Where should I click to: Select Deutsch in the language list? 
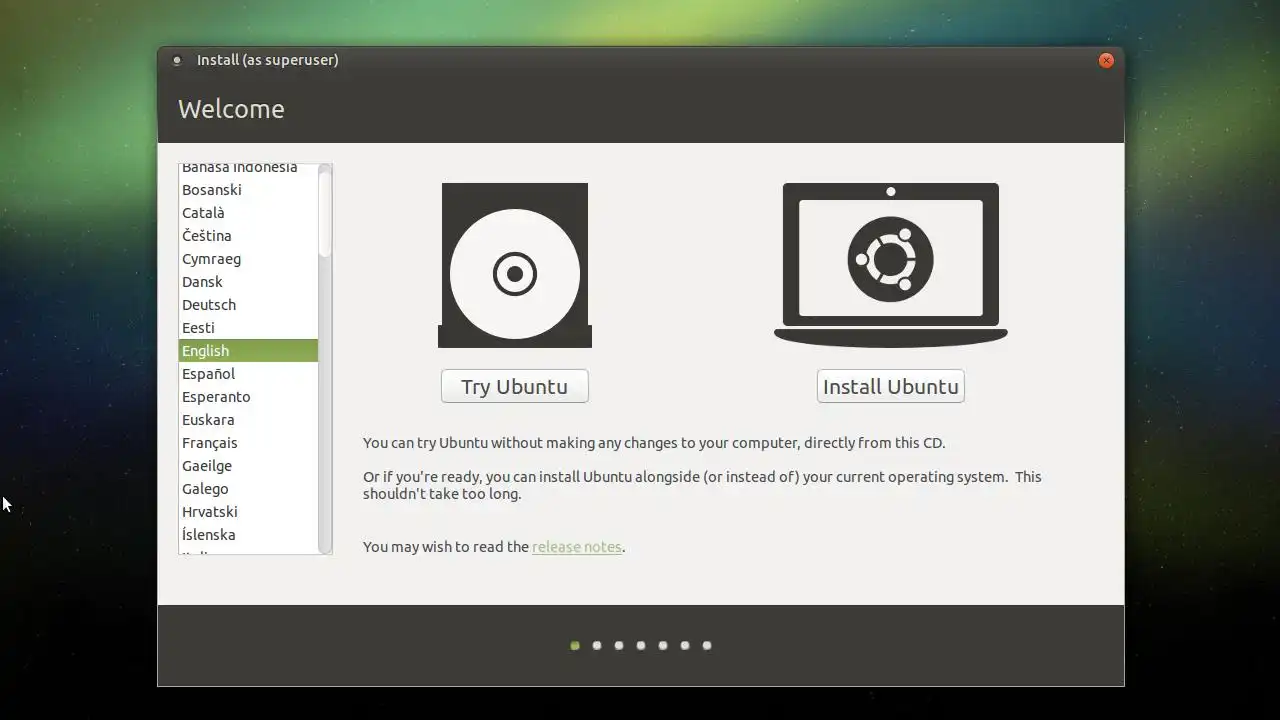pyautogui.click(x=248, y=305)
